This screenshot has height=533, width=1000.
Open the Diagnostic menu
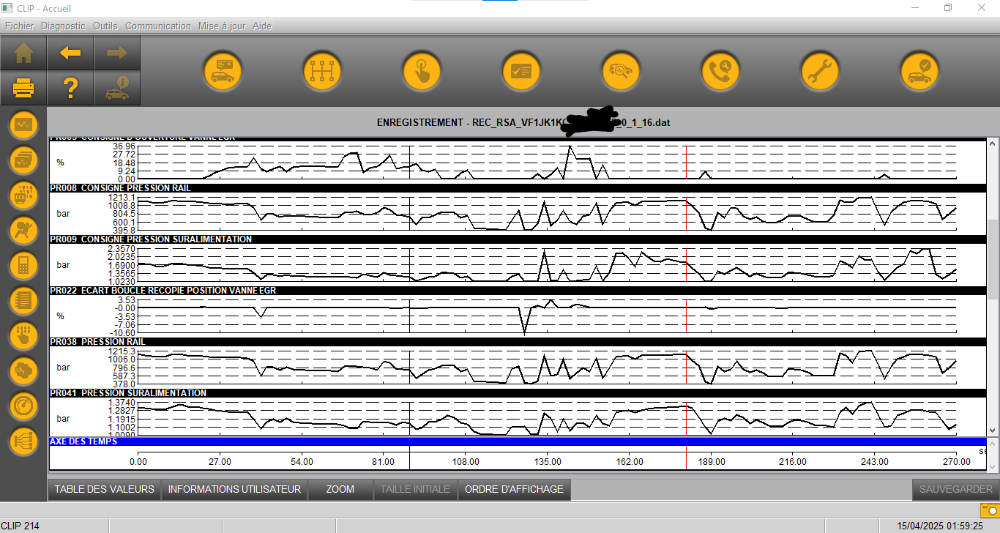pyautogui.click(x=63, y=25)
